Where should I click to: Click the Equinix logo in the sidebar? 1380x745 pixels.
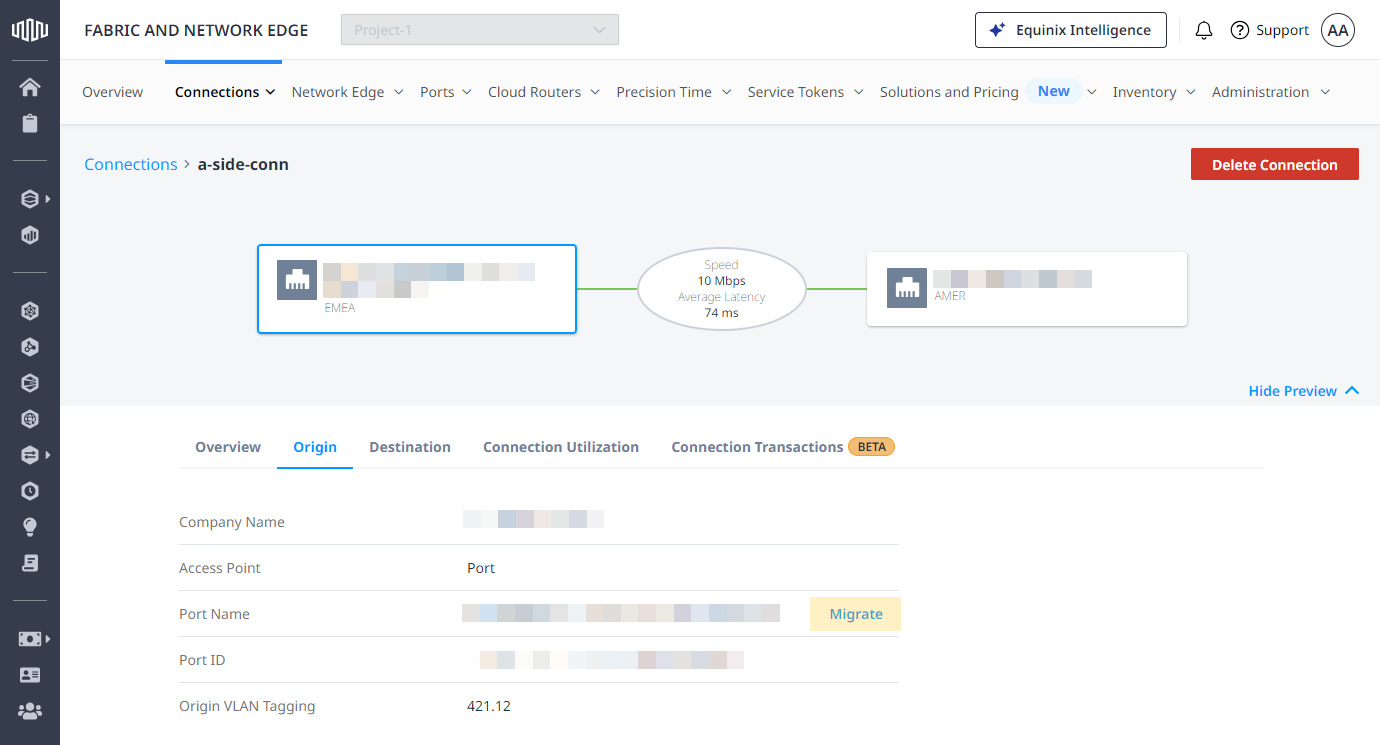(x=29, y=30)
